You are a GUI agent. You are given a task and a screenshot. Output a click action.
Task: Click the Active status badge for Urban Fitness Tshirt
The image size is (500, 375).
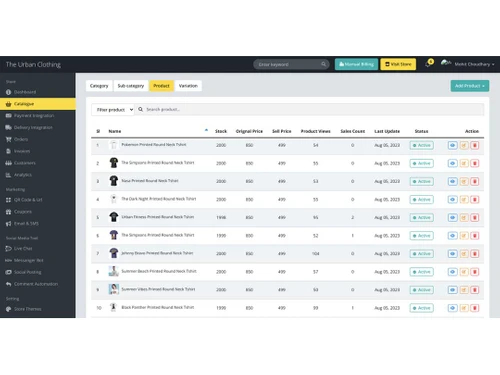pos(421,217)
